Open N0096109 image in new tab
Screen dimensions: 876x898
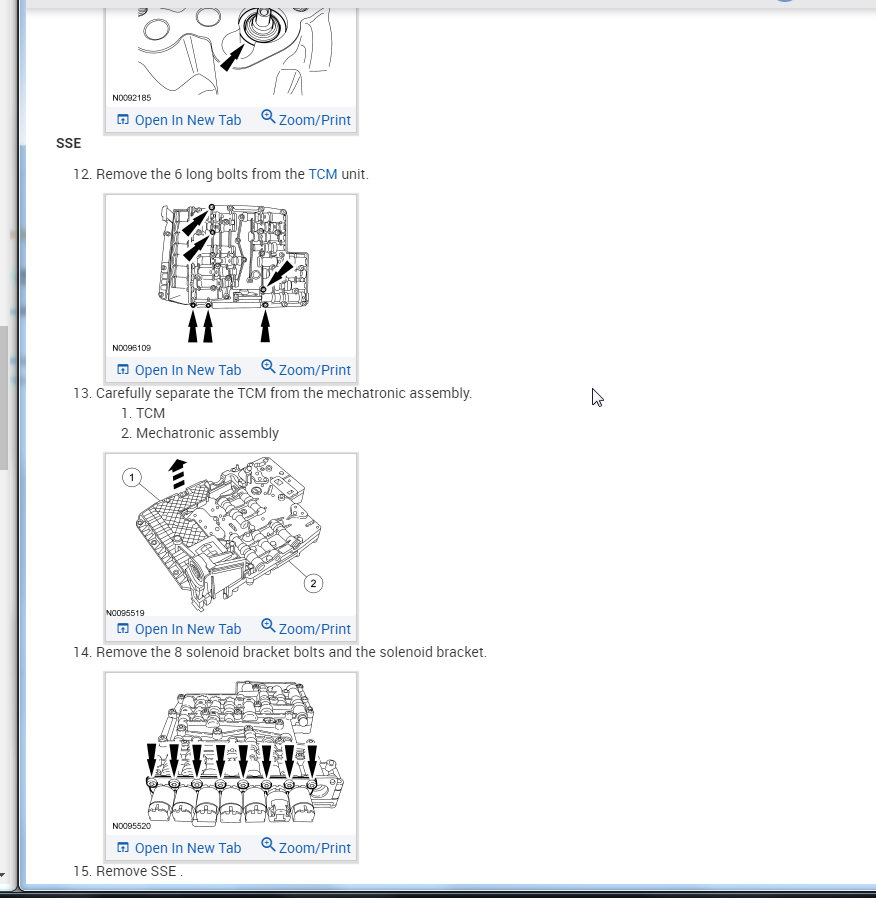(x=188, y=371)
